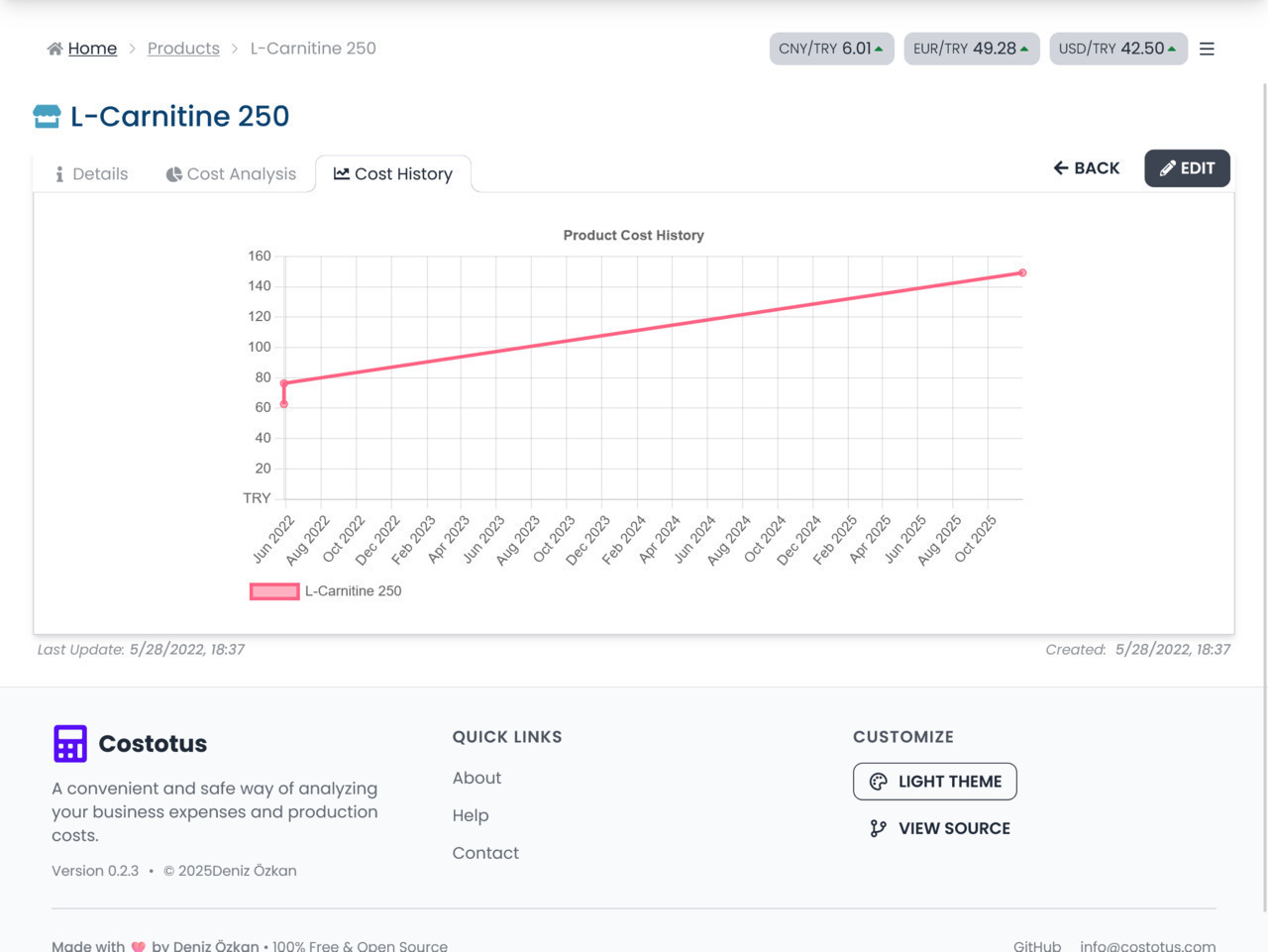Expand the CNY/TRY exchange rate badge
This screenshot has width=1268, height=952.
(831, 49)
